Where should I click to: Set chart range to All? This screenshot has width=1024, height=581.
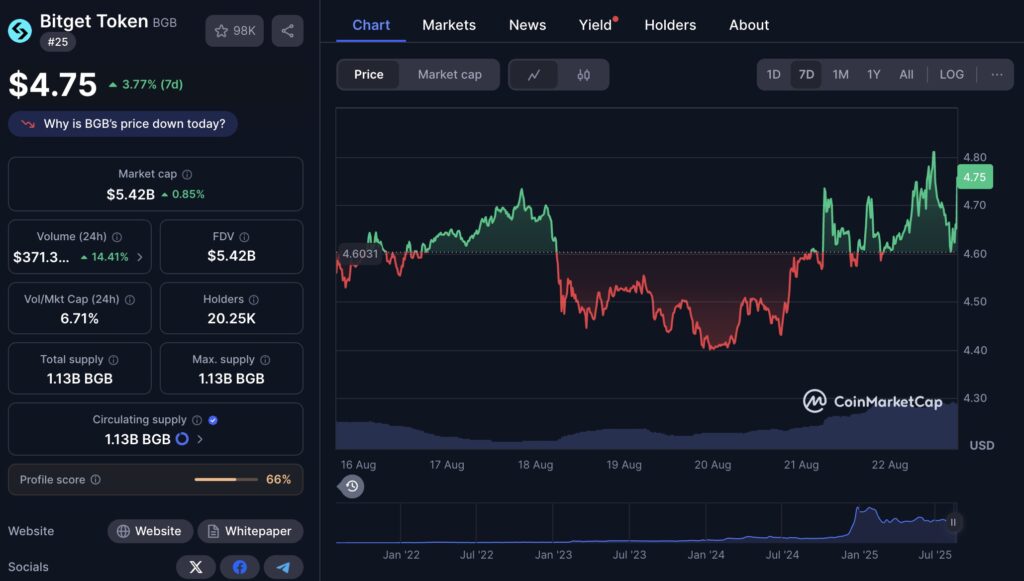coord(906,74)
